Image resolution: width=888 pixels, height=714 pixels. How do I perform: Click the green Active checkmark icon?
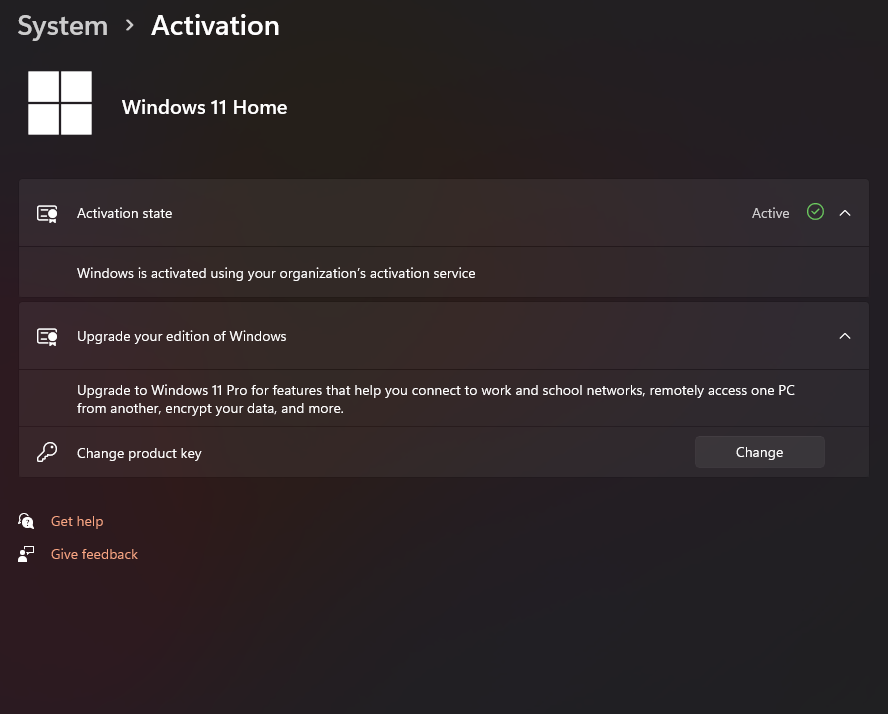tap(815, 212)
